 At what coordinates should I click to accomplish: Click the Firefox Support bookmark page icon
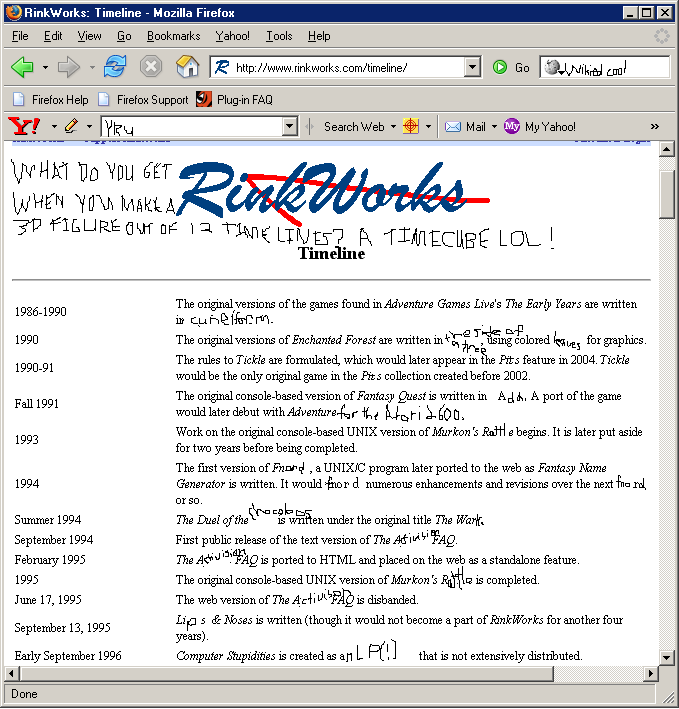tap(104, 99)
